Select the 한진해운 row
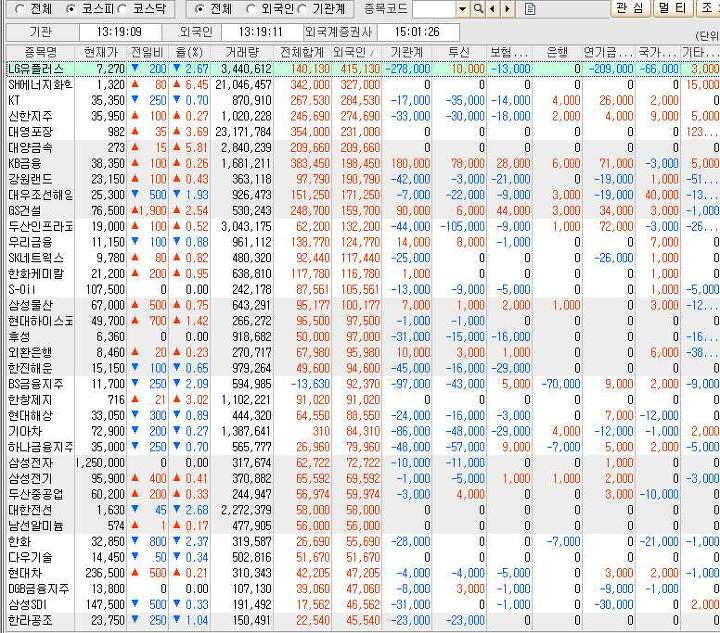 (x=363, y=368)
